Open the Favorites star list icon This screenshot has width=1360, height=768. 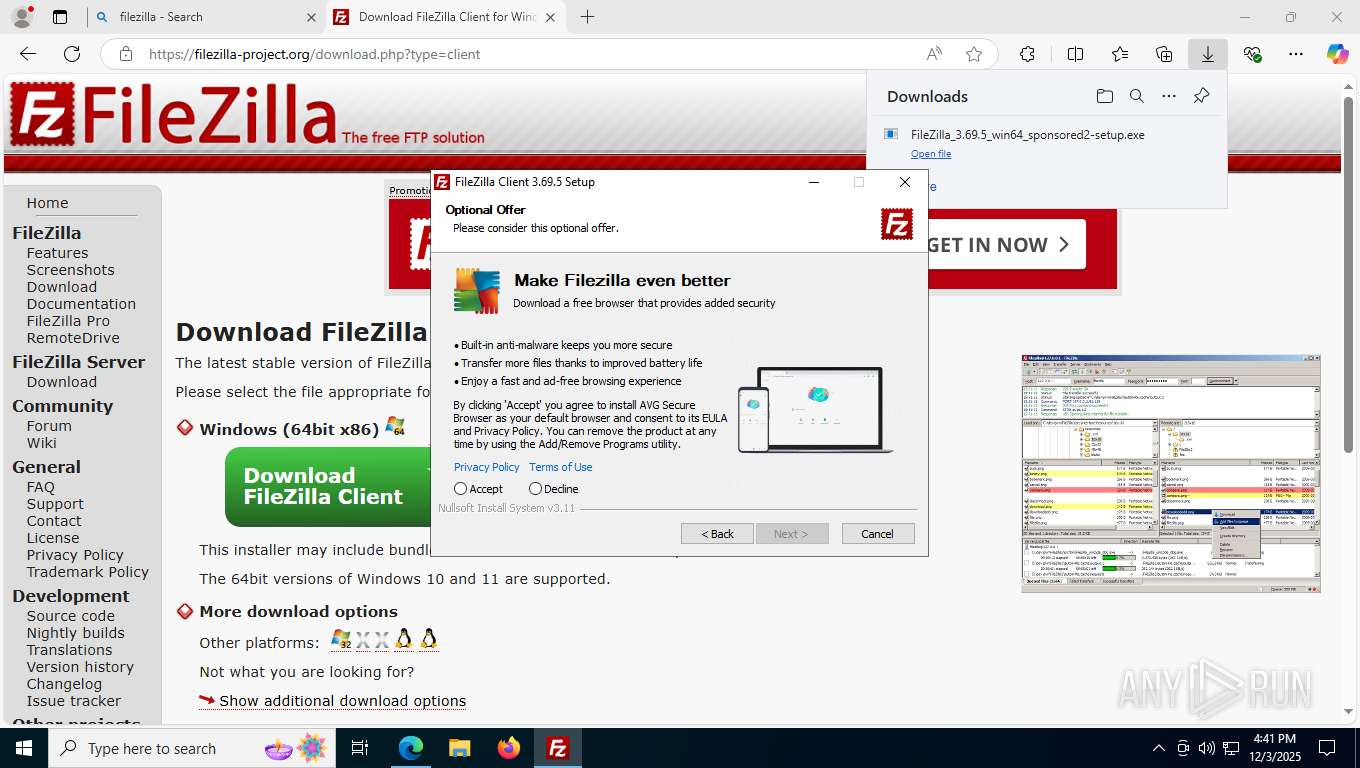tap(1120, 54)
